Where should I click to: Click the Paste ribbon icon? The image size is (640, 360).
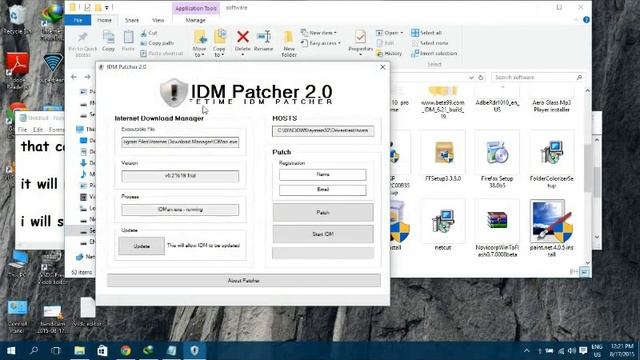pos(128,38)
